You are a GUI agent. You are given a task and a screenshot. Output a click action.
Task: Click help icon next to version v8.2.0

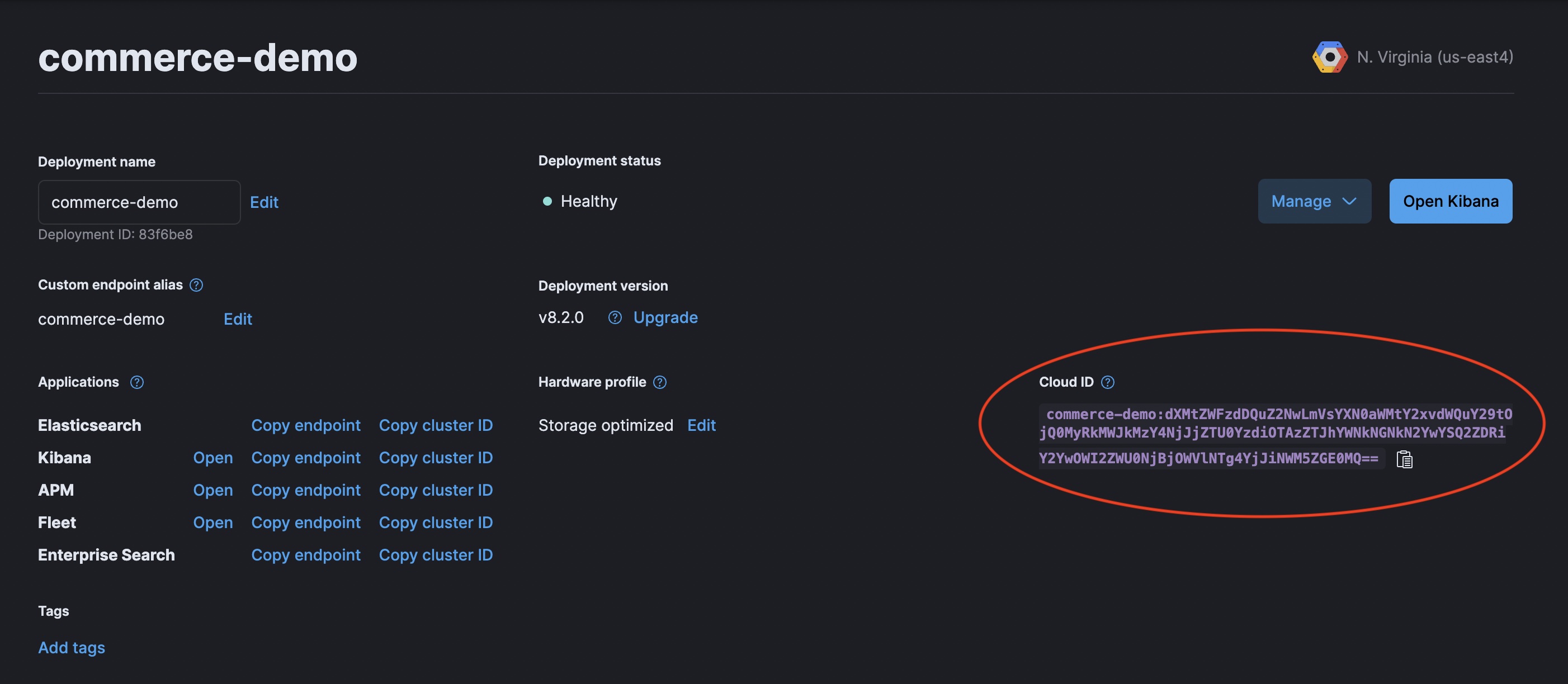(x=615, y=317)
